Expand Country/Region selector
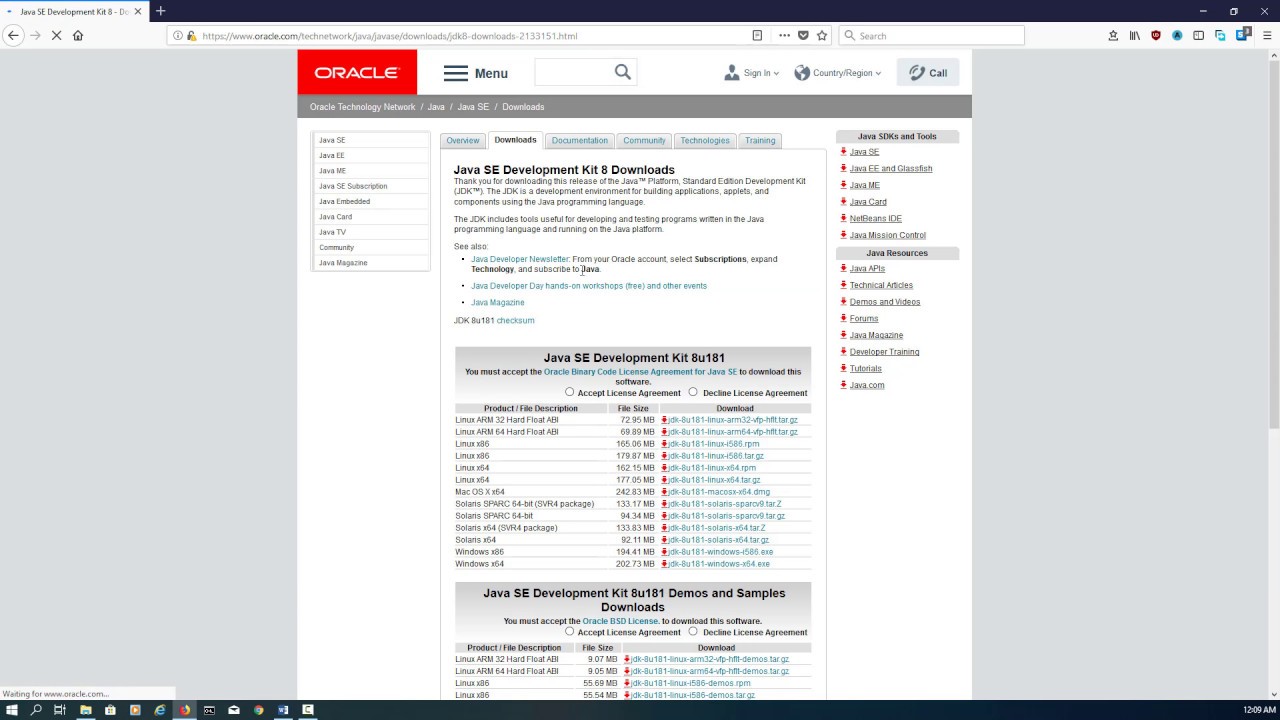Screen dimensions: 1280x720 [x=838, y=73]
